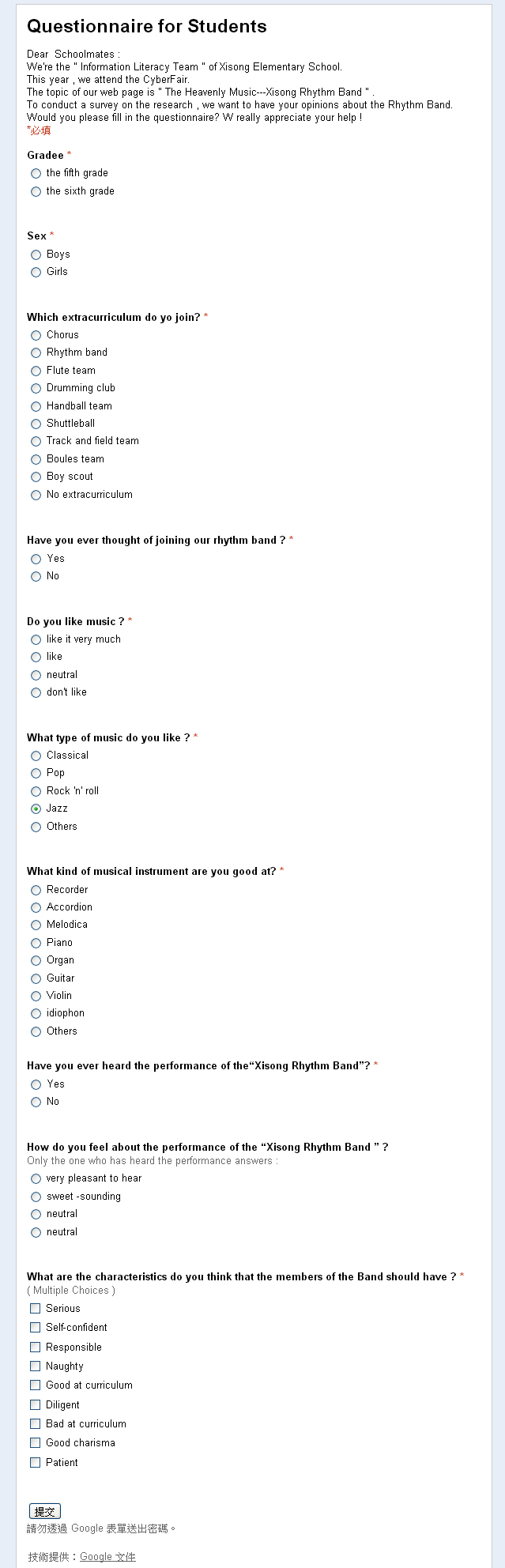Image resolution: width=505 pixels, height=1568 pixels.
Task: Select 'Rhythm band' extracurriculum option
Action: [36, 352]
